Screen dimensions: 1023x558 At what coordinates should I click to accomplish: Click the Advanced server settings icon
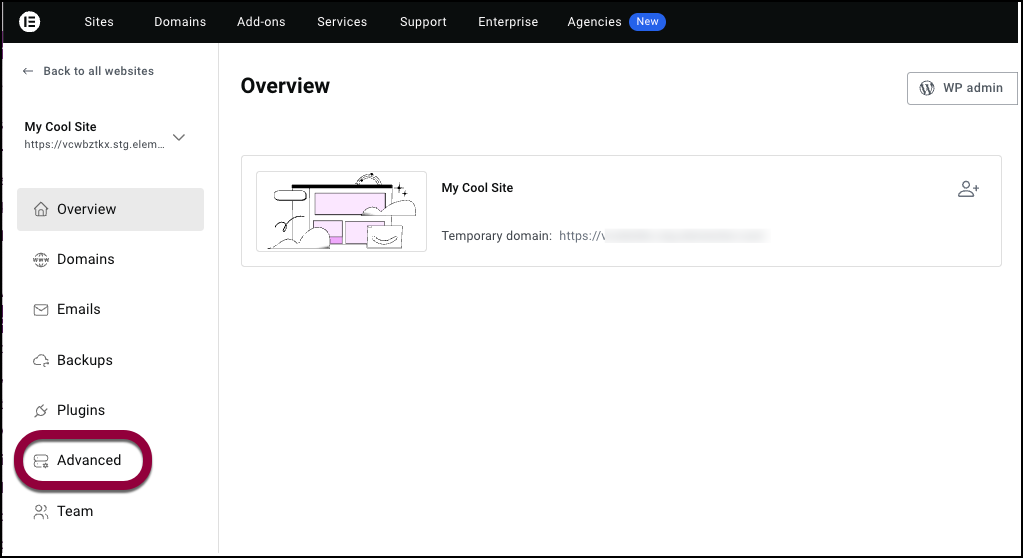point(41,461)
